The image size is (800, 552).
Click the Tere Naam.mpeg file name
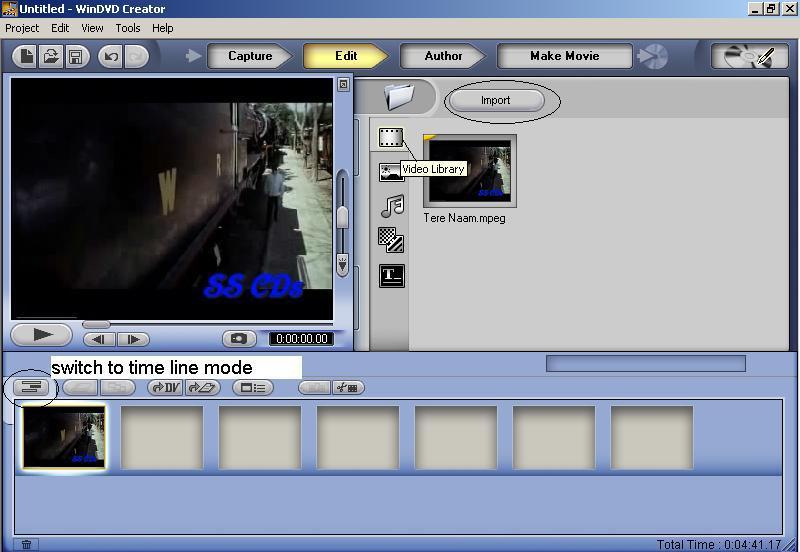click(464, 218)
